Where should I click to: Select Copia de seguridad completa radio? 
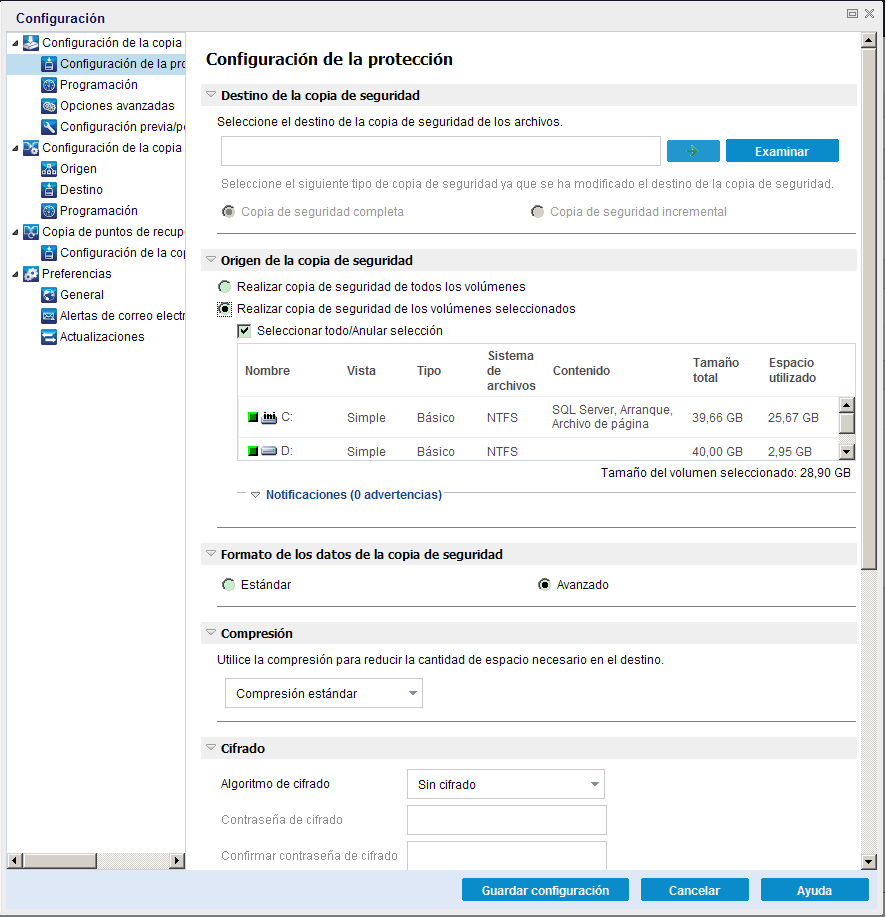[229, 212]
